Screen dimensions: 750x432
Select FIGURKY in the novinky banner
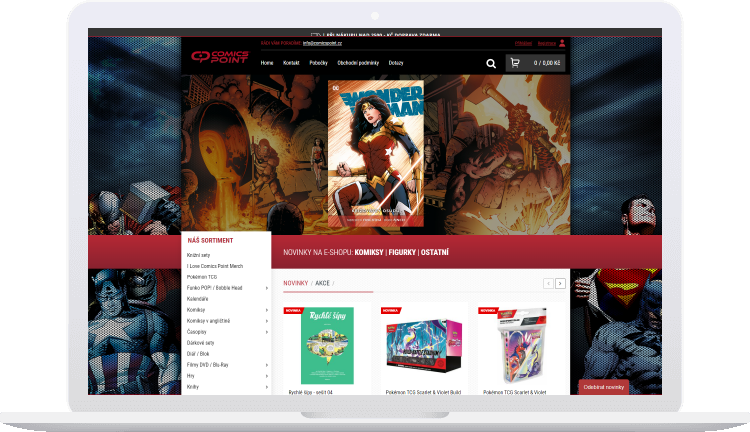click(402, 252)
